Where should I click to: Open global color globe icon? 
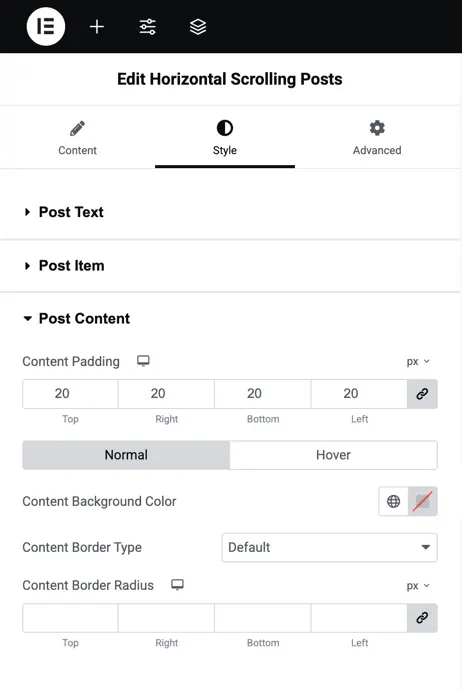tap(393, 501)
